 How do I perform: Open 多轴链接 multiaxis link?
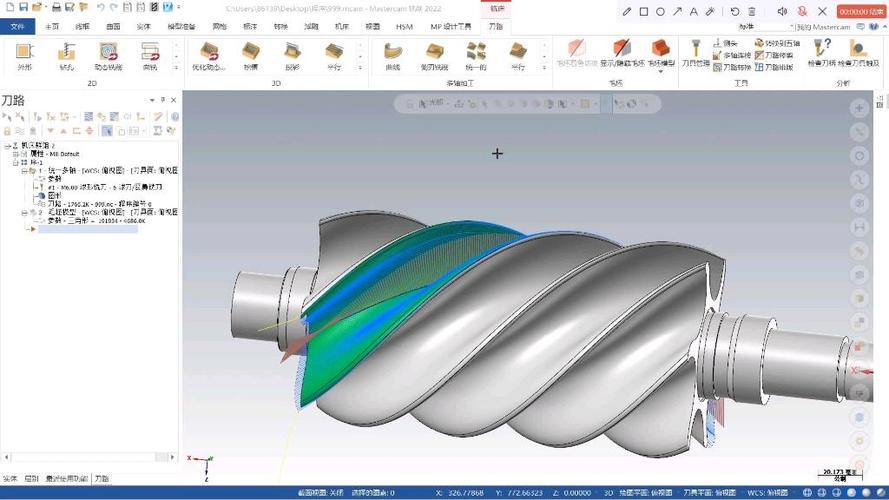pyautogui.click(x=732, y=55)
